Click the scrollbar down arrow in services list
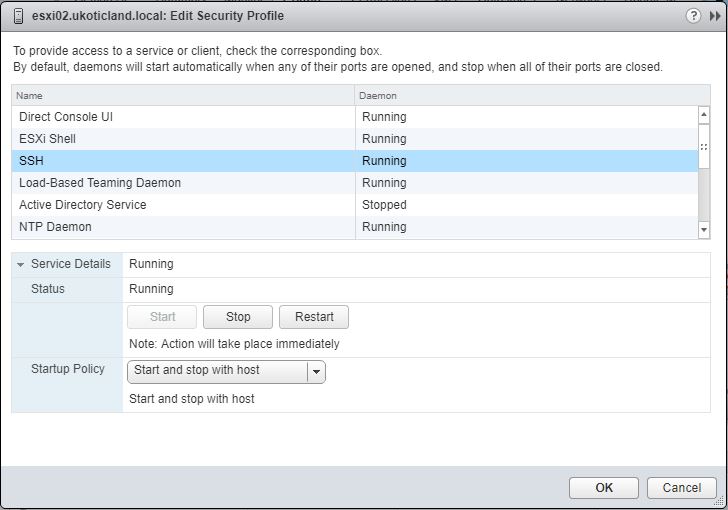This screenshot has width=728, height=510. [x=704, y=229]
